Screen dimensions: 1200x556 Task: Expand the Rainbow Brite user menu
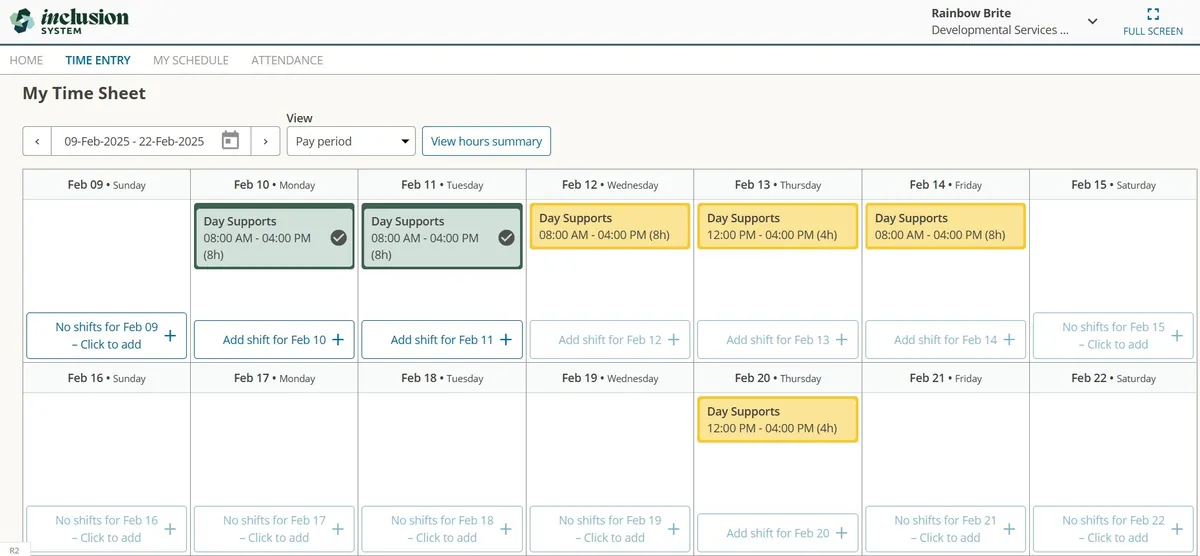[1092, 22]
